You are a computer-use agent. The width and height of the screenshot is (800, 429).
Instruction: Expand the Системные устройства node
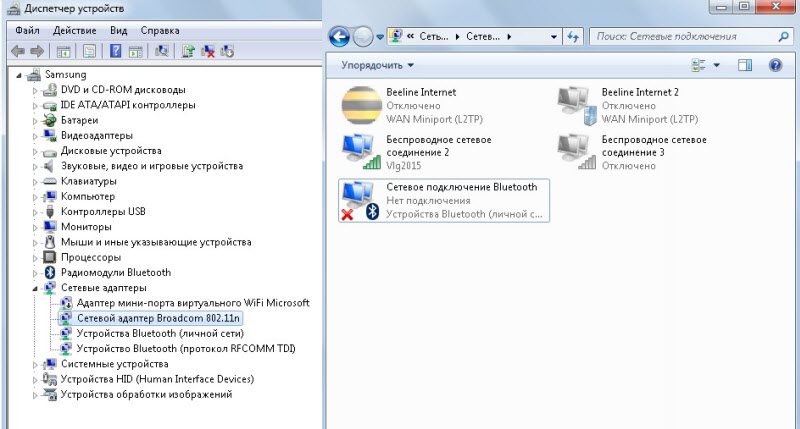click(x=35, y=365)
